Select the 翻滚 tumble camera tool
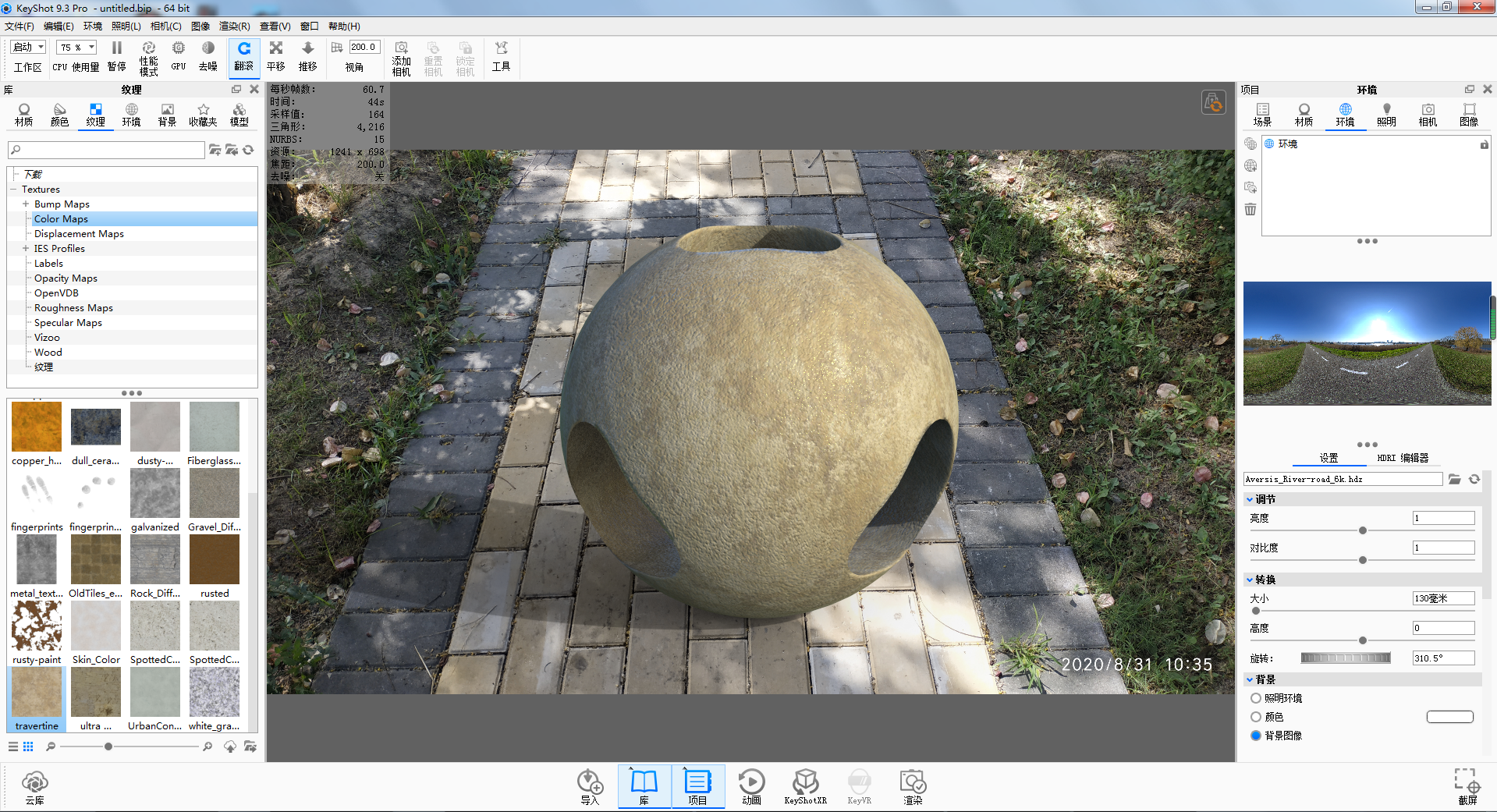 244,57
